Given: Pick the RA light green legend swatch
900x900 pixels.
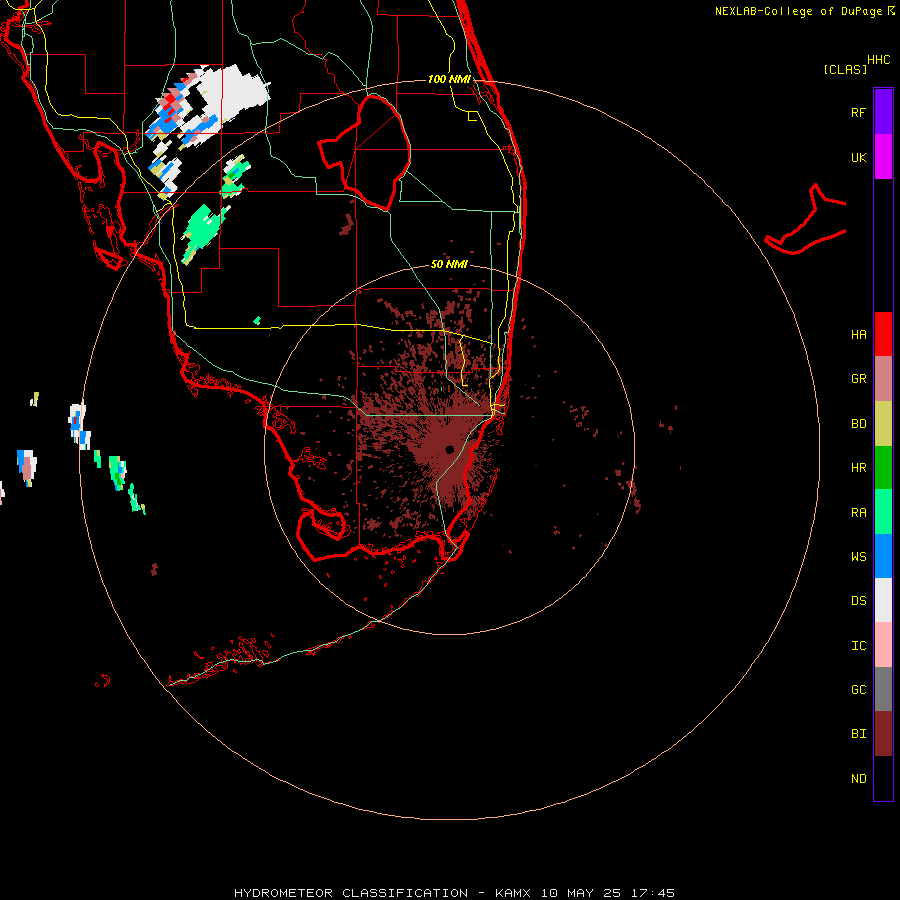Looking at the screenshot, I should pyautogui.click(x=883, y=512).
